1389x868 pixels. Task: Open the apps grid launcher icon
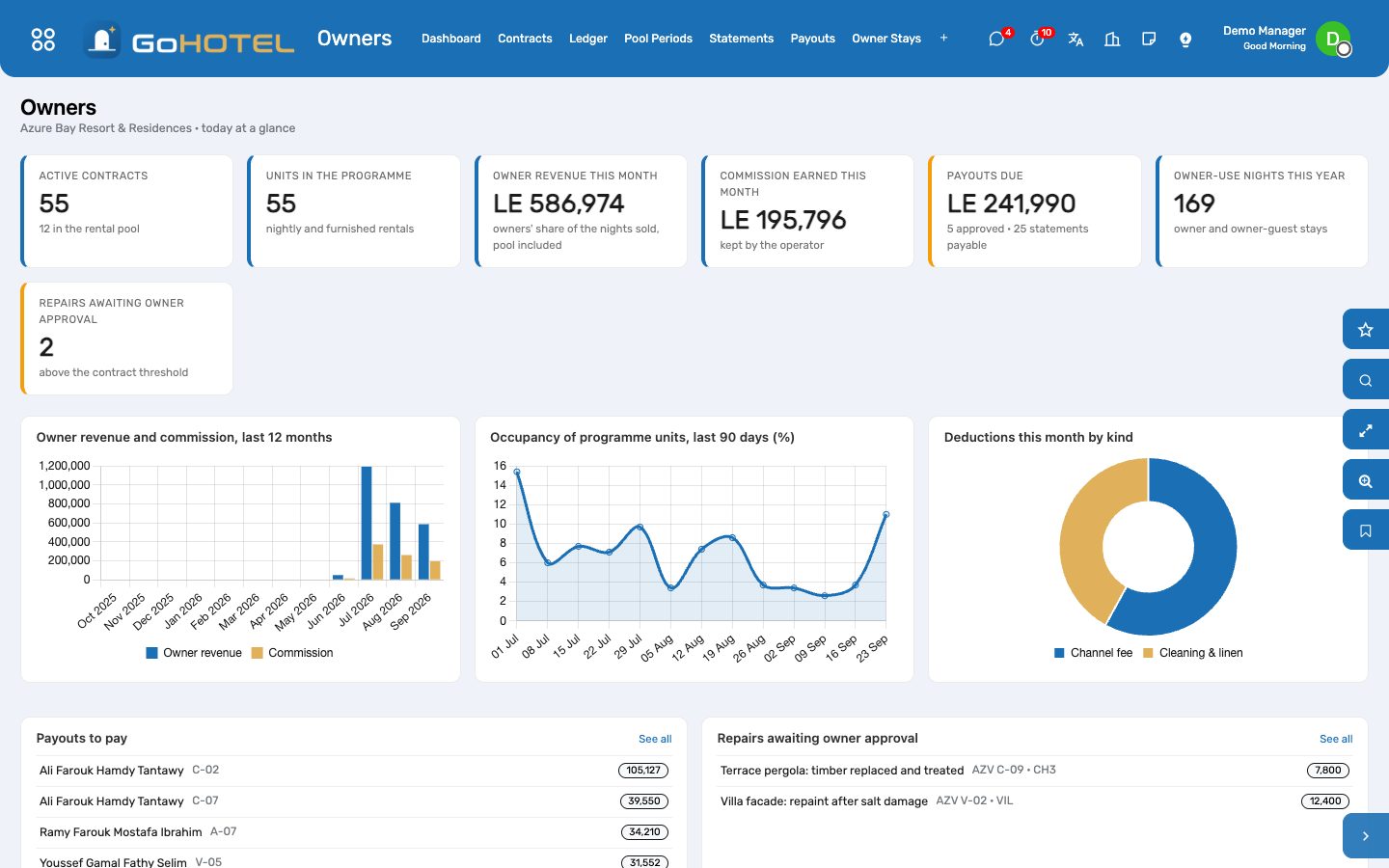click(x=43, y=39)
